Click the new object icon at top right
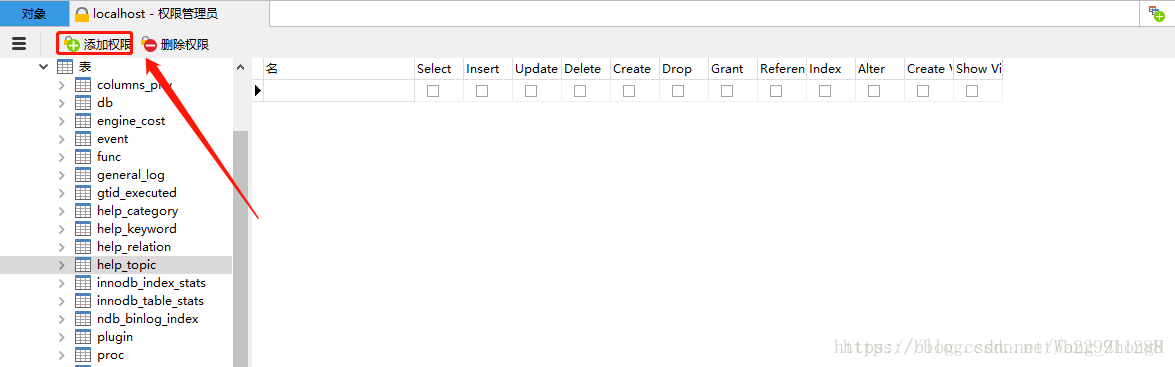The height and width of the screenshot is (367, 1175). click(1157, 13)
